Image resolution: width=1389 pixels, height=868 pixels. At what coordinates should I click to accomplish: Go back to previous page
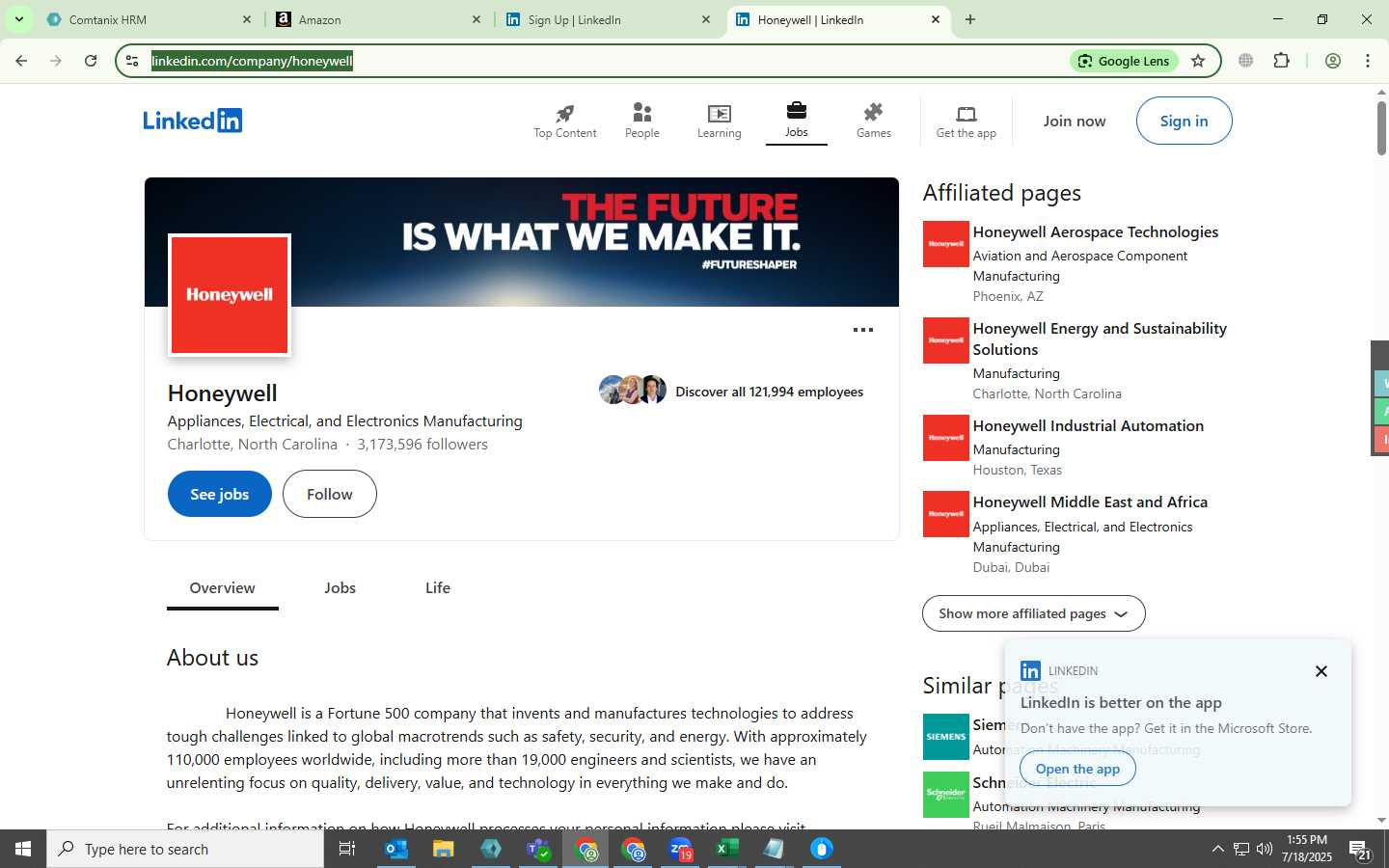(x=21, y=61)
